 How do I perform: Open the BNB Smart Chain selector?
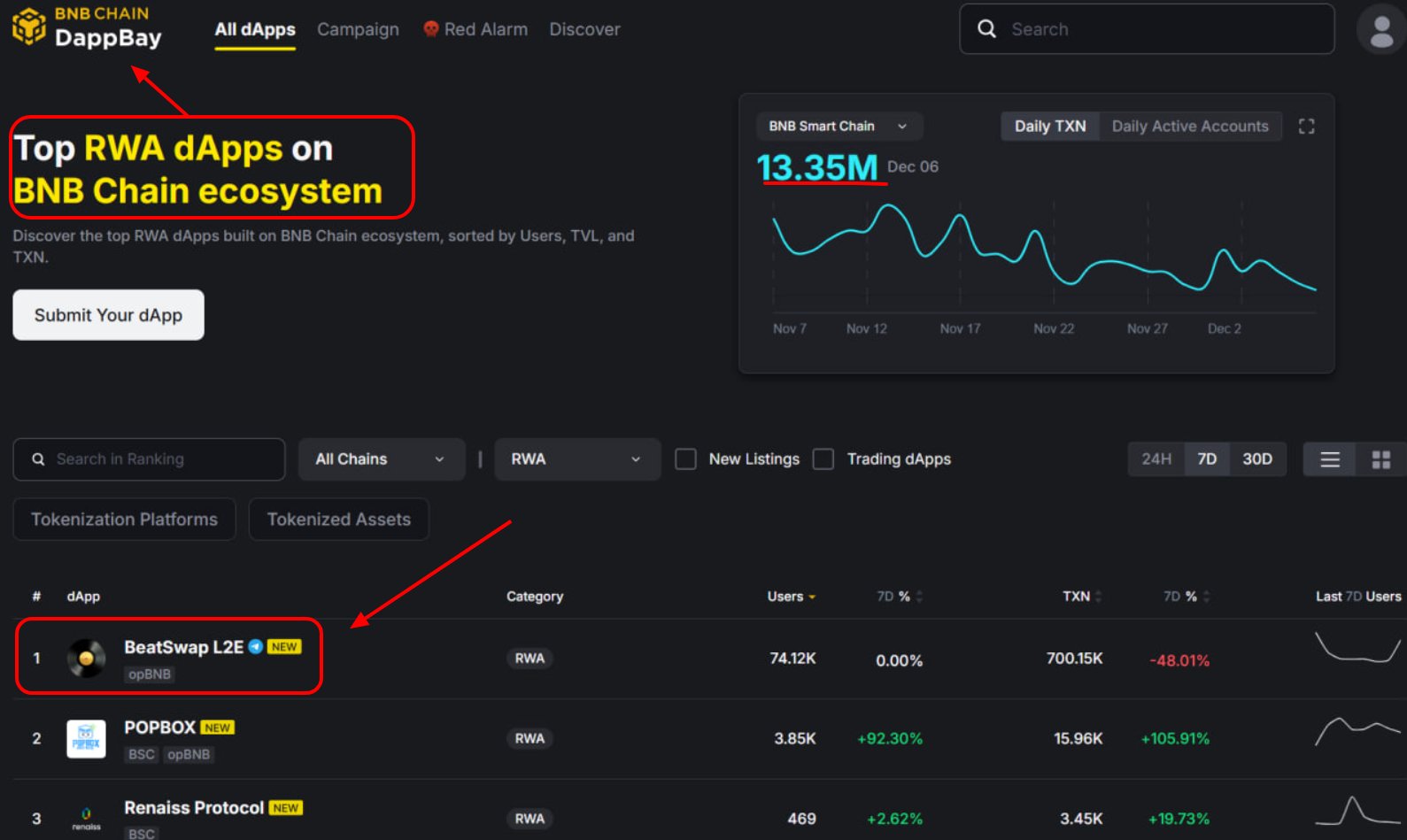838,127
